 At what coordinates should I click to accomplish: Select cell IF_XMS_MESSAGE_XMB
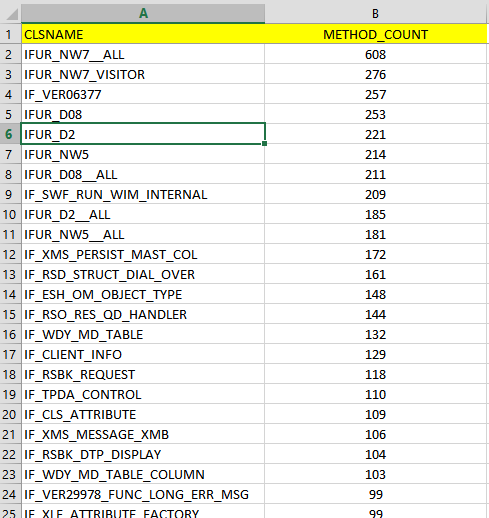[143, 434]
